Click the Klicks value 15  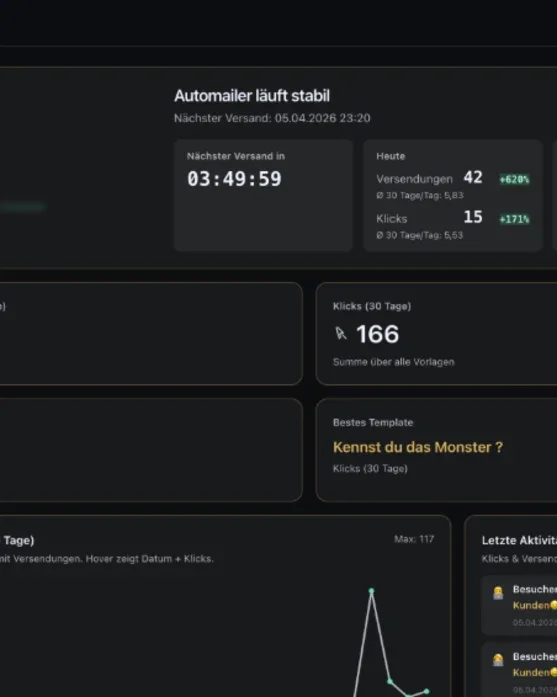coord(473,217)
